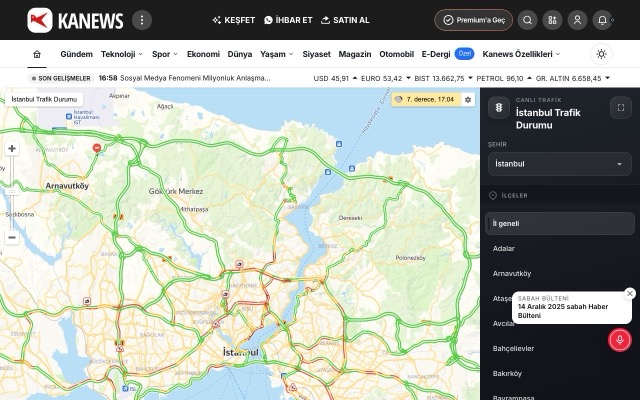Expand the traffic panel to fullscreen

coord(621,107)
